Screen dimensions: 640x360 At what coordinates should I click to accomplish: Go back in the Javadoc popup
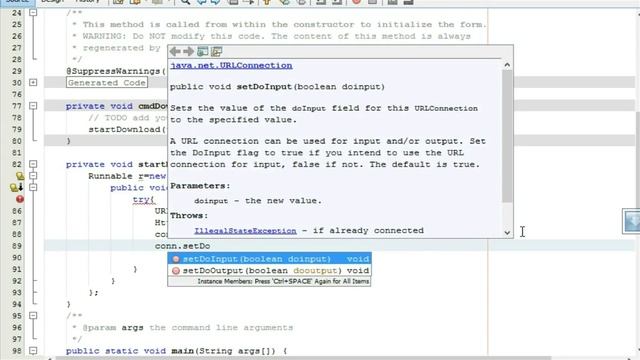tap(175, 51)
